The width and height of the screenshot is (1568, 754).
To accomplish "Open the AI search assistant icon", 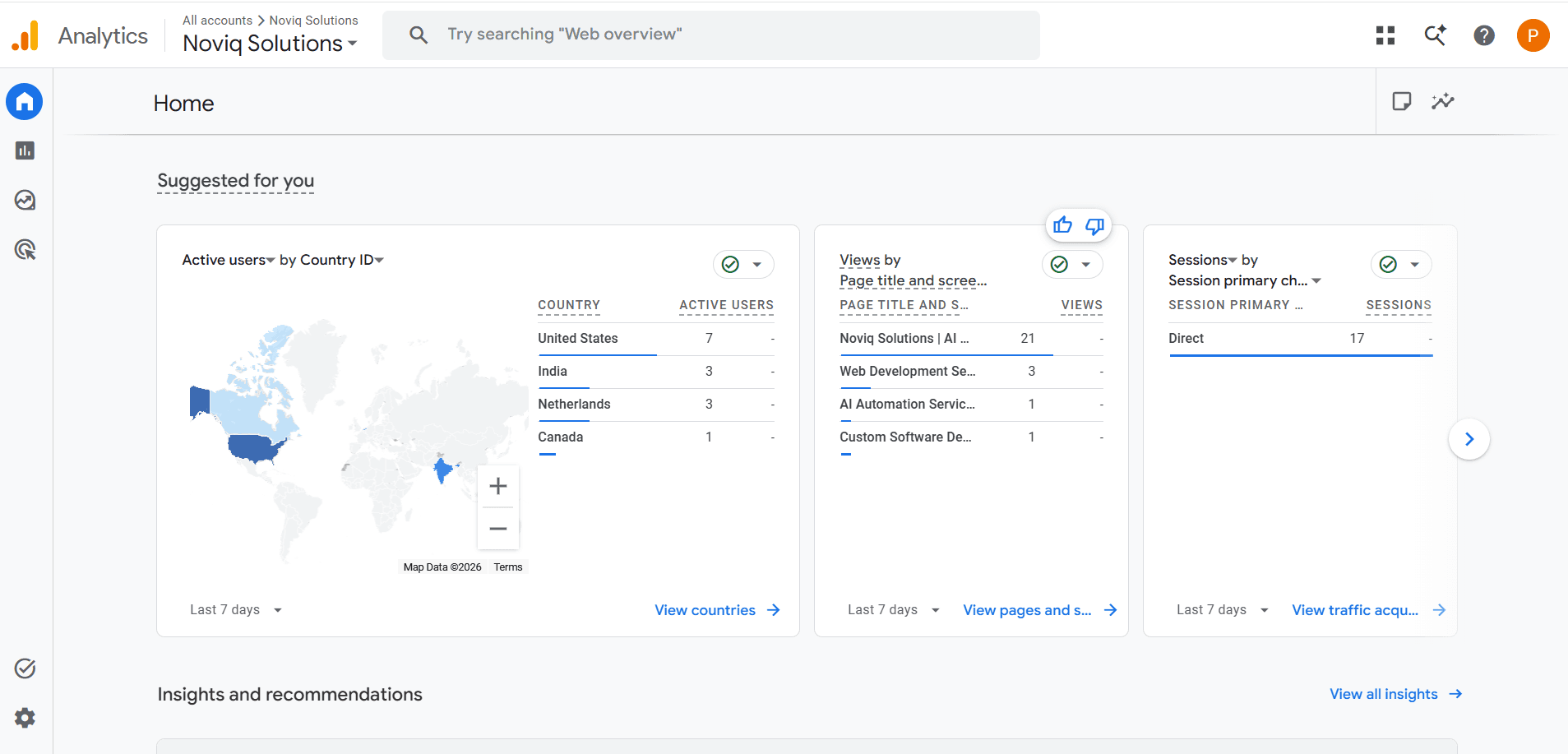I will pyautogui.click(x=1435, y=35).
